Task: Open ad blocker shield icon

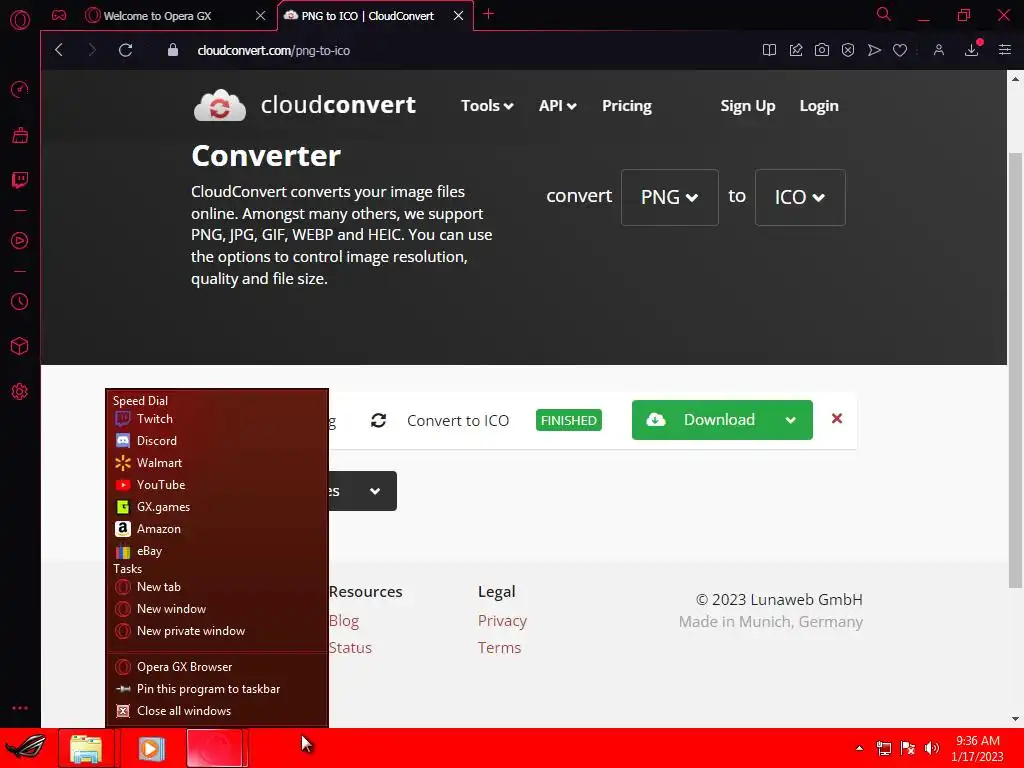Action: click(848, 50)
